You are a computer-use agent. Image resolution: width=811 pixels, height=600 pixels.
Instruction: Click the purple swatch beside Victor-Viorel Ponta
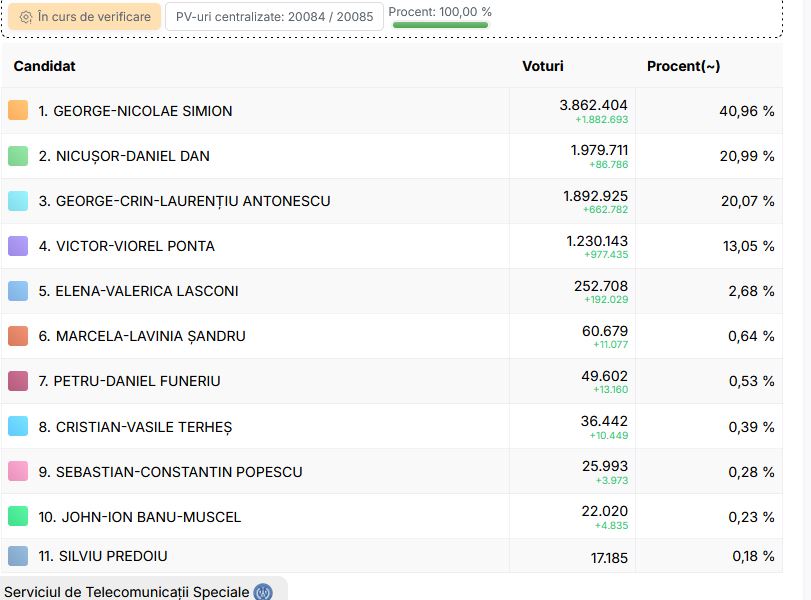18,246
